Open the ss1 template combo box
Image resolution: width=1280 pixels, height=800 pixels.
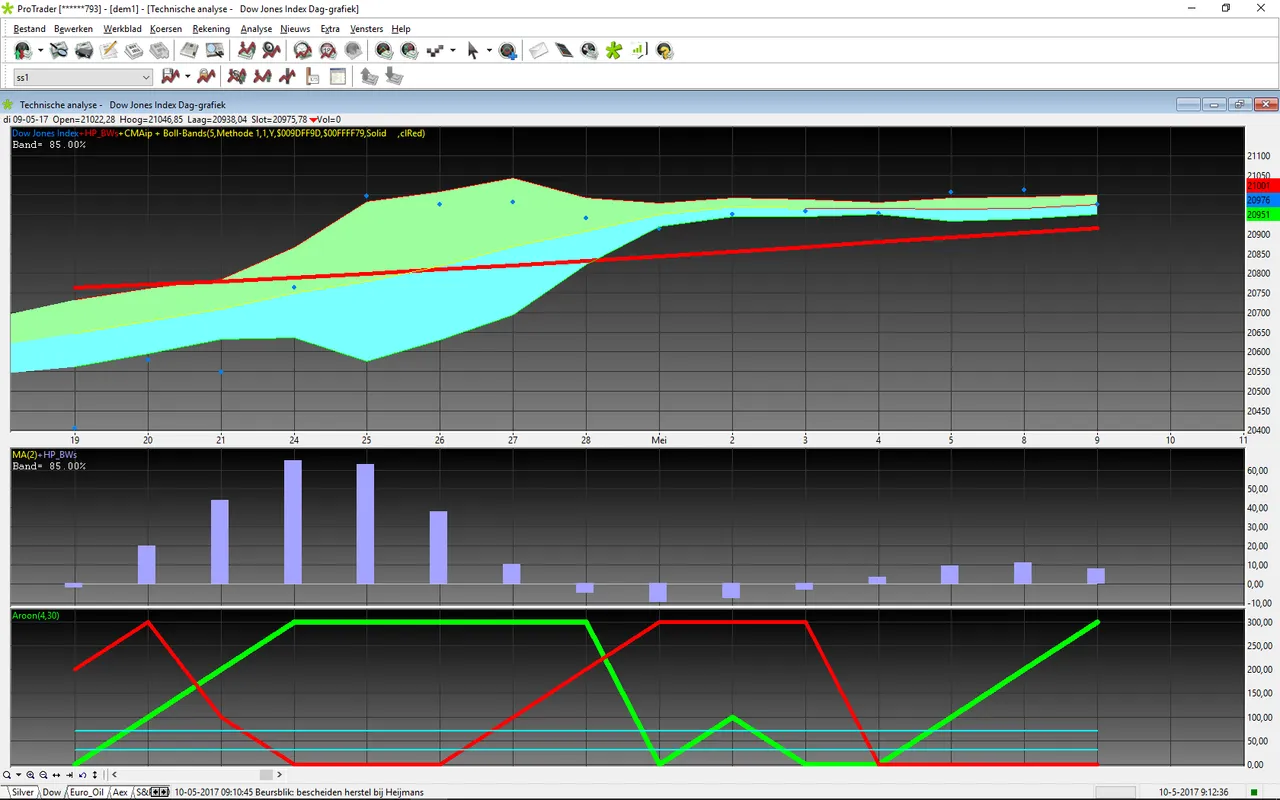[83, 77]
